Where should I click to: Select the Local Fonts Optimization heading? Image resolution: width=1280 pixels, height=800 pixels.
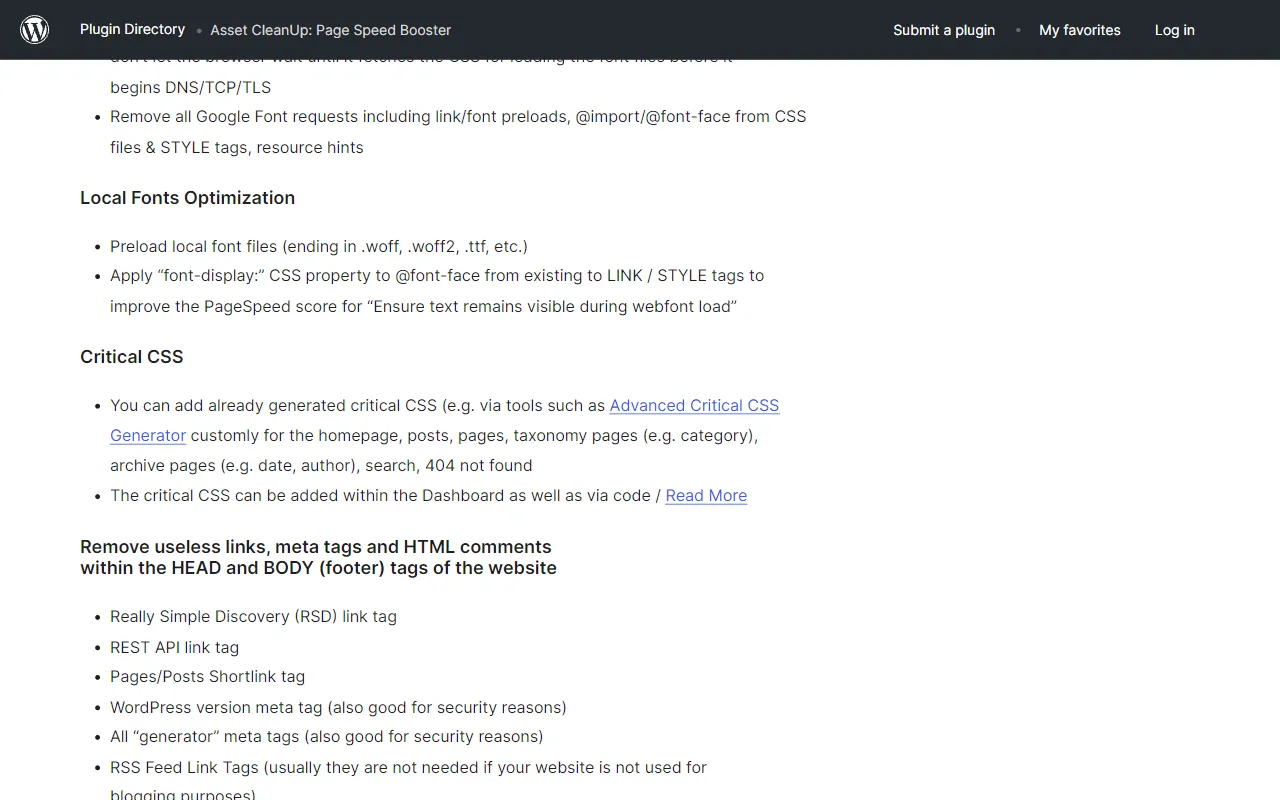pyautogui.click(x=187, y=198)
